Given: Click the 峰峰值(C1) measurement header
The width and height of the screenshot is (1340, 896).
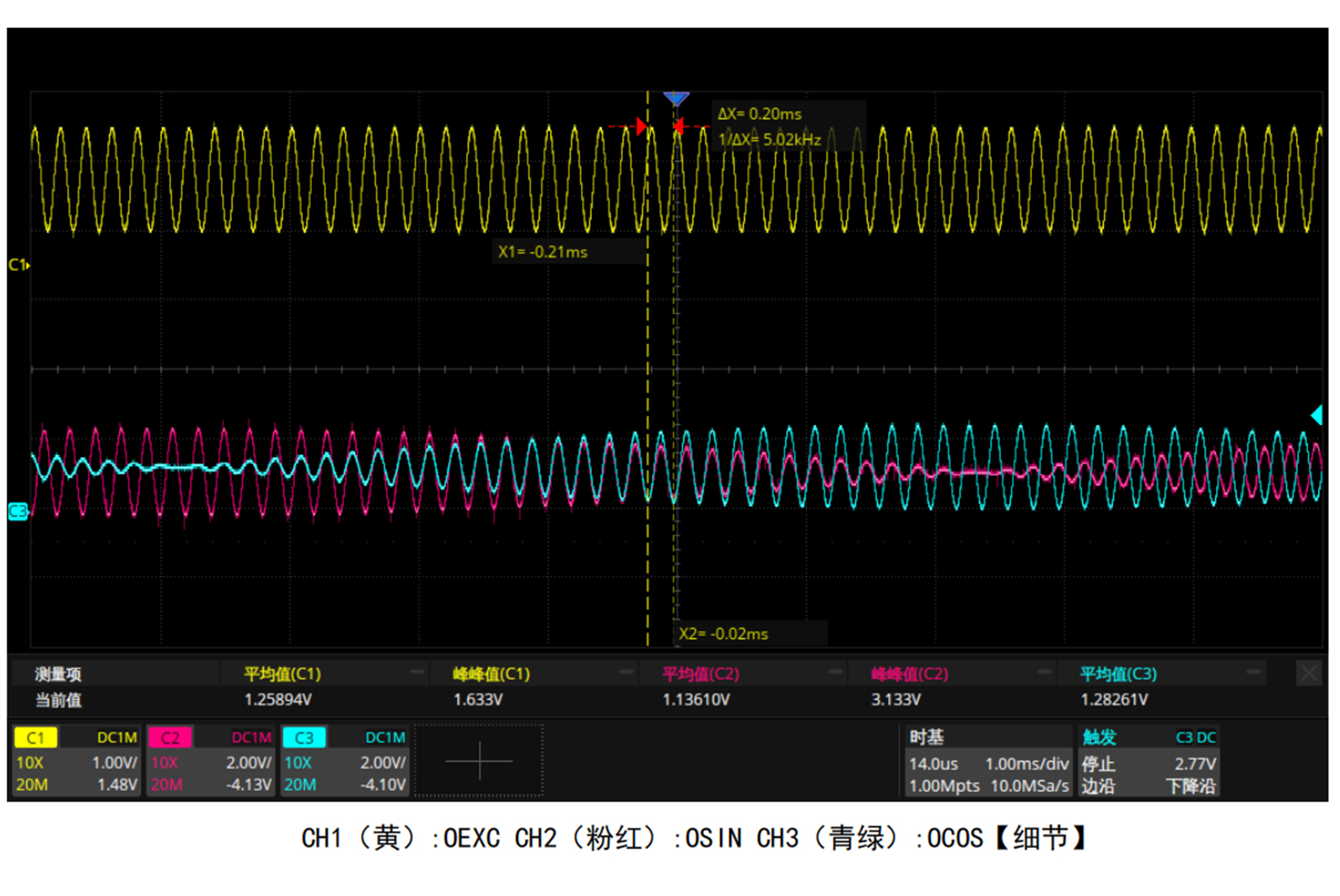Looking at the screenshot, I should (x=491, y=673).
